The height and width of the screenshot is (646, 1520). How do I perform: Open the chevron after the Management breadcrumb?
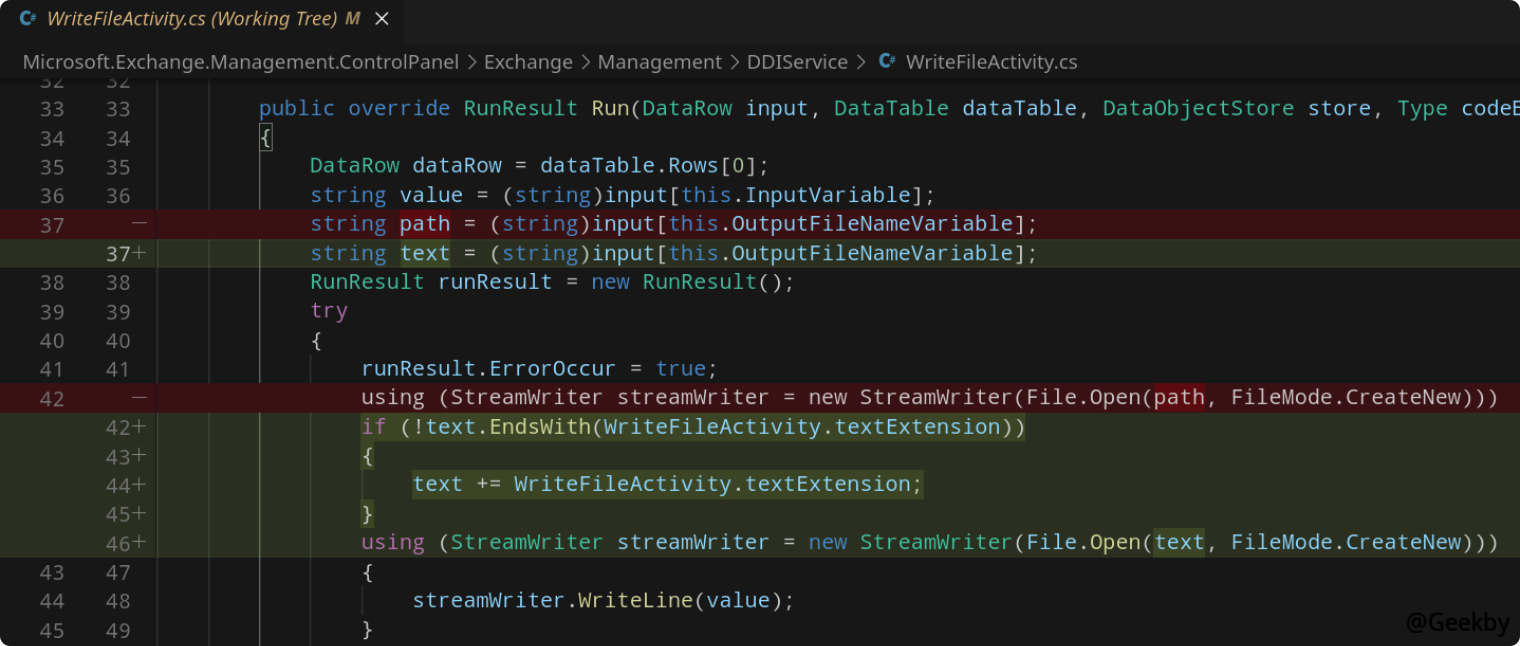coord(733,62)
